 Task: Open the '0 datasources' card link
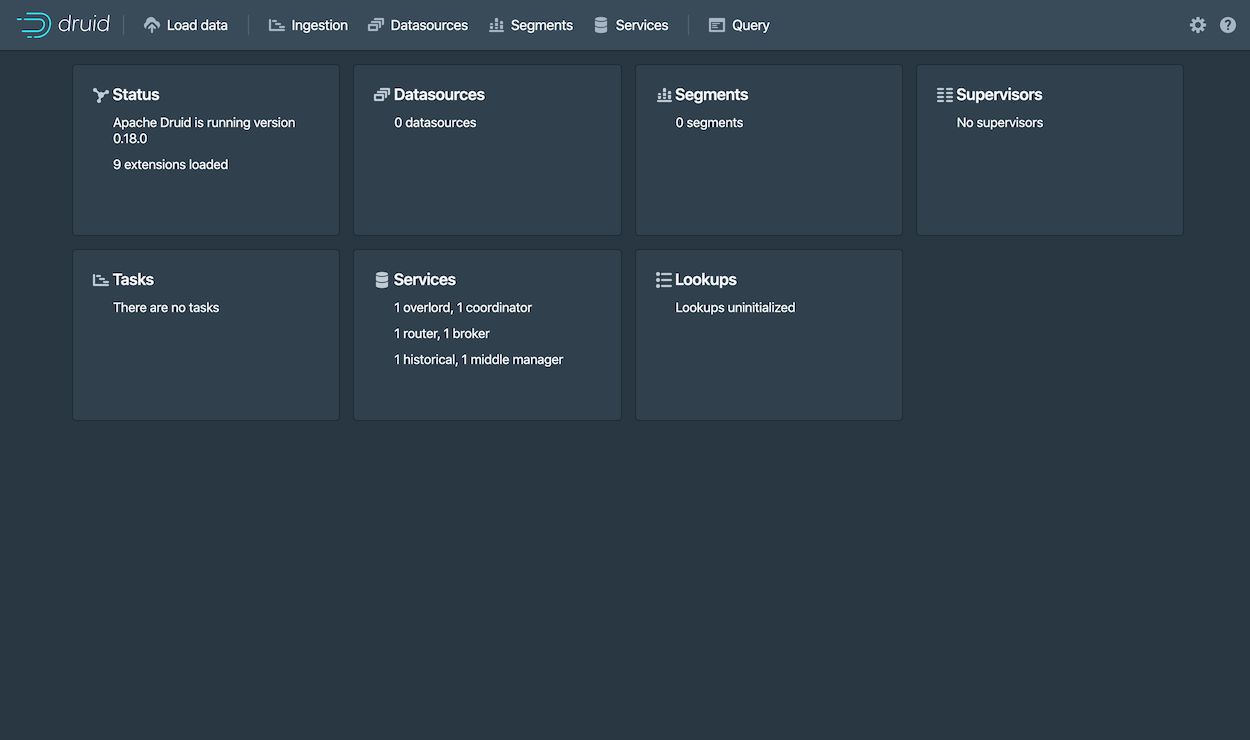[x=435, y=123]
